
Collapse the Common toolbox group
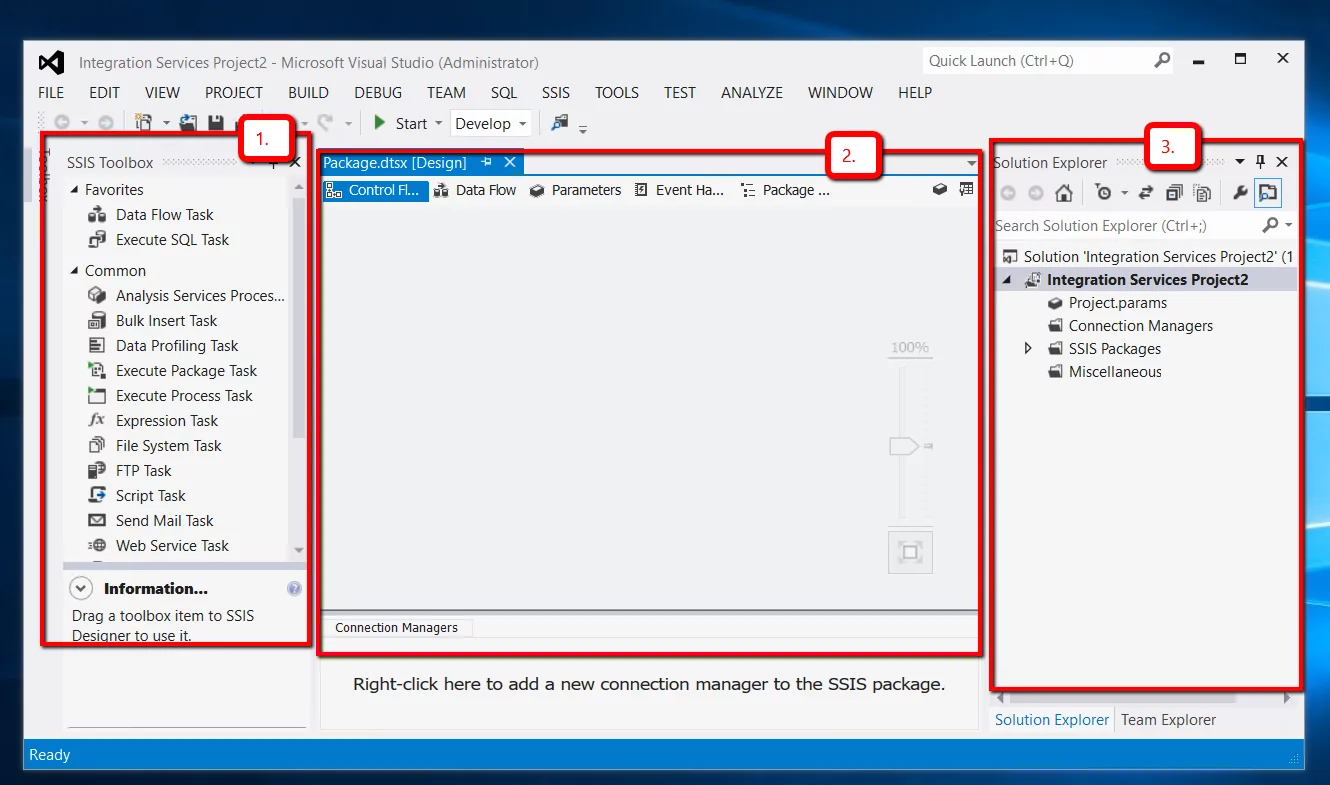(74, 271)
